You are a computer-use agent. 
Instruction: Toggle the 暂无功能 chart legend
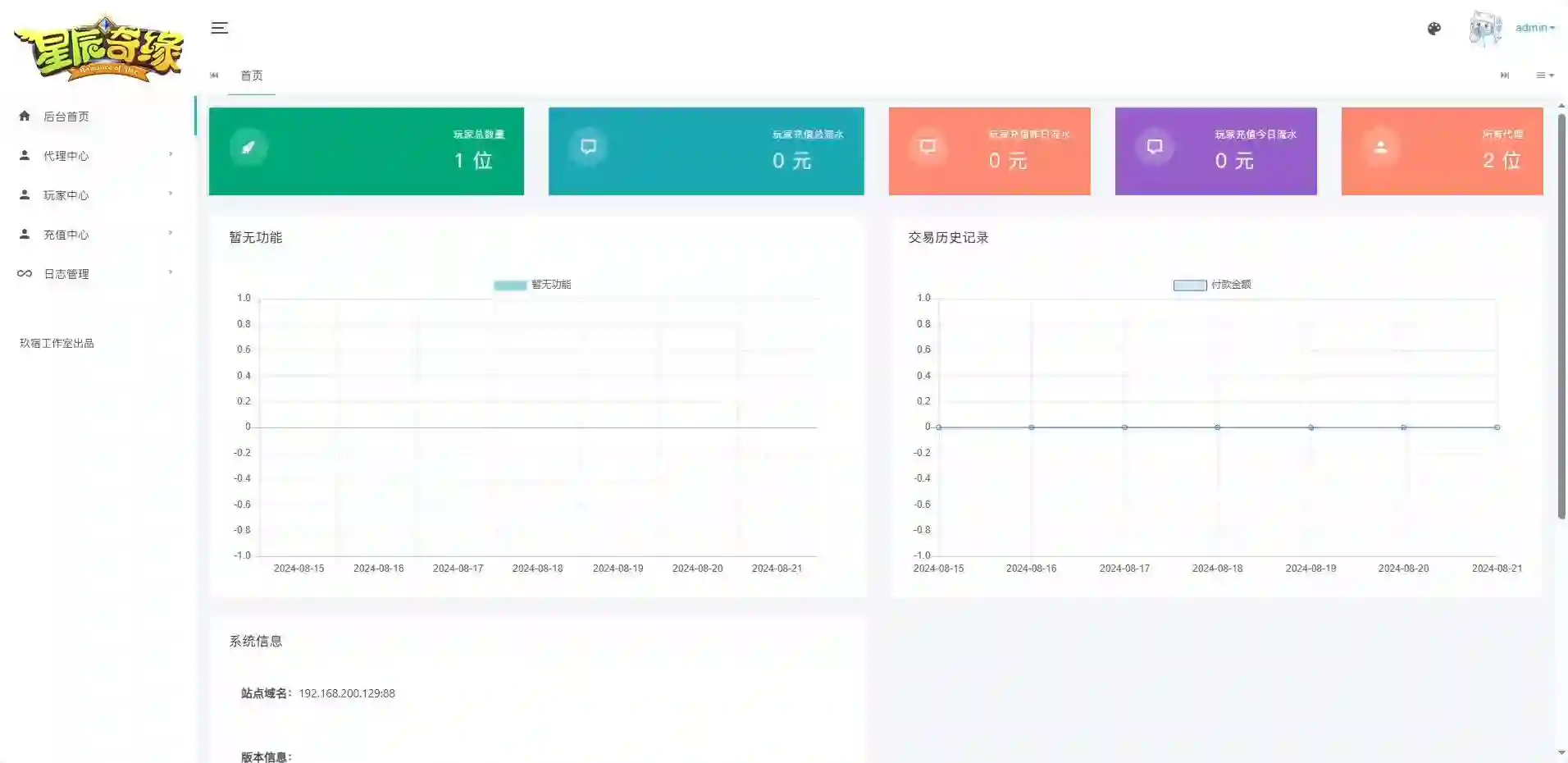click(531, 285)
